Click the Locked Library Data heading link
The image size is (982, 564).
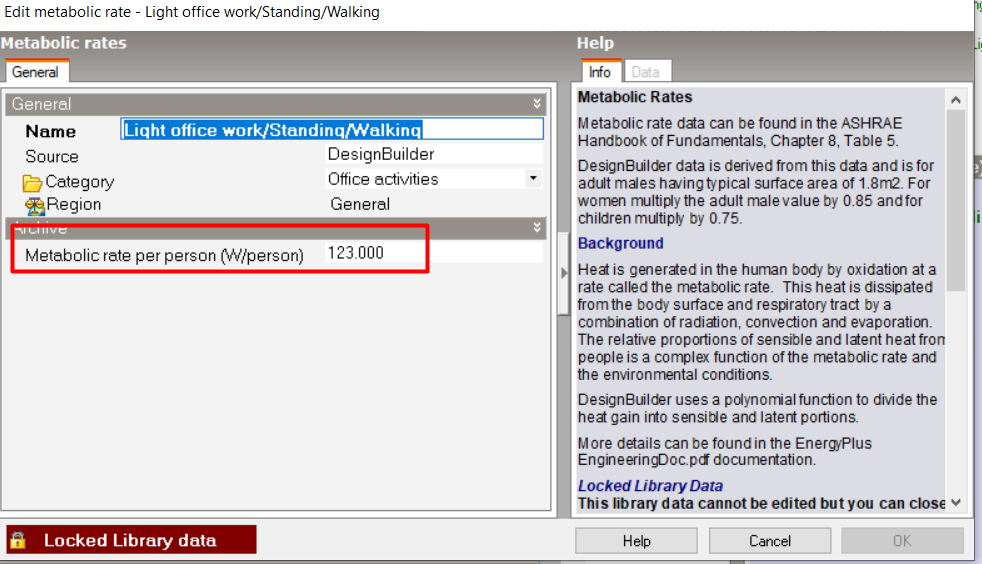coord(650,486)
